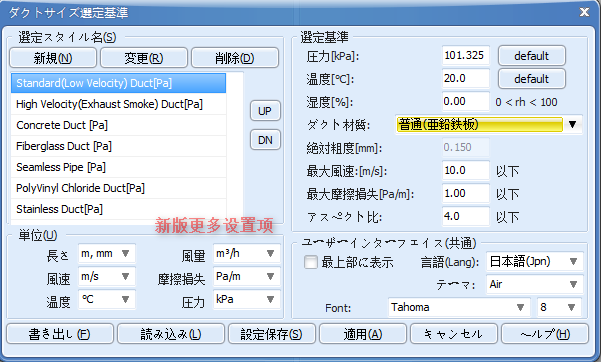Open the テーマ theme dropdown
Image resolution: width=601 pixels, height=362 pixels.
pos(535,285)
